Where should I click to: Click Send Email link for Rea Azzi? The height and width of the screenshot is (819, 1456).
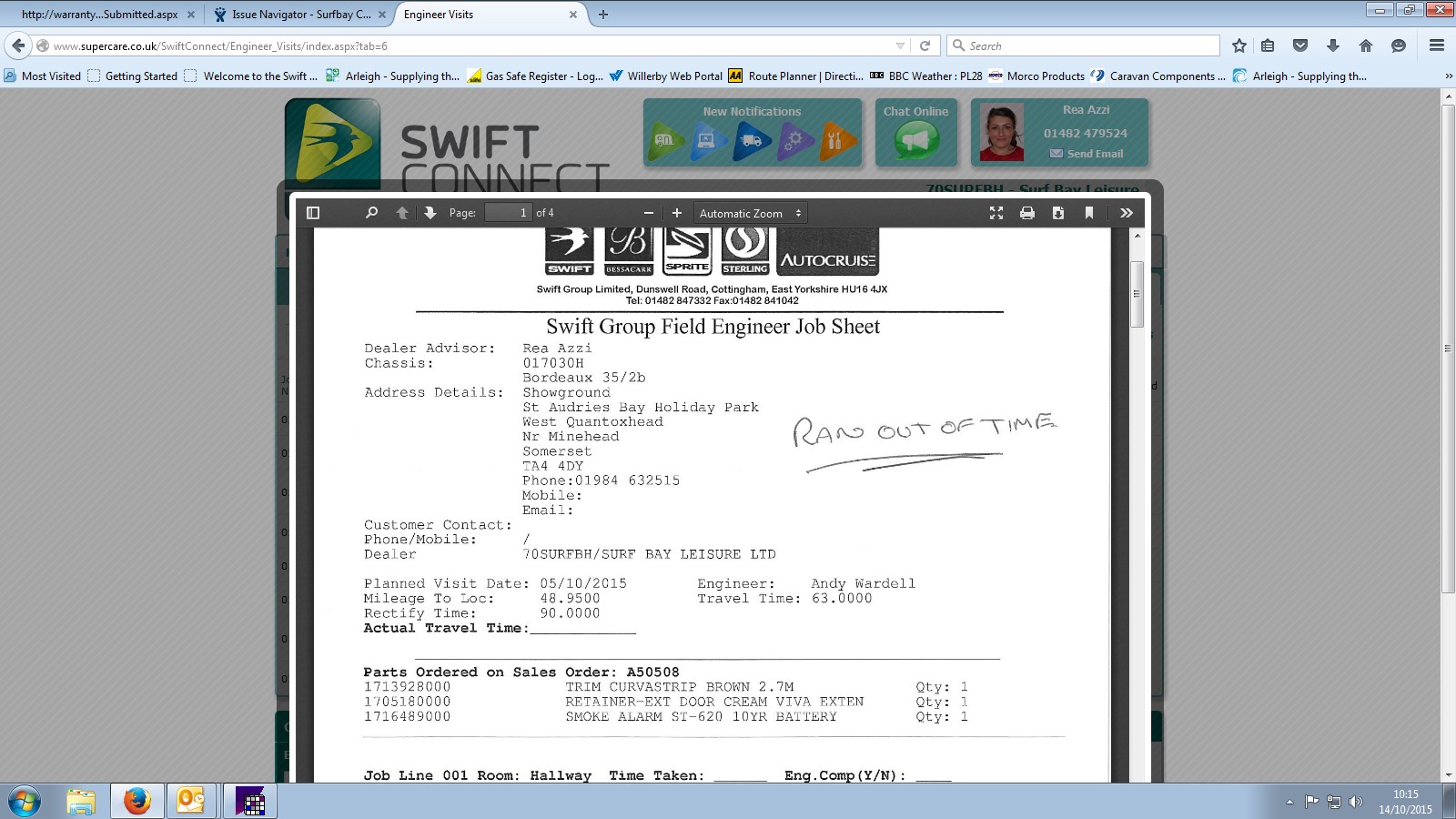1087,154
